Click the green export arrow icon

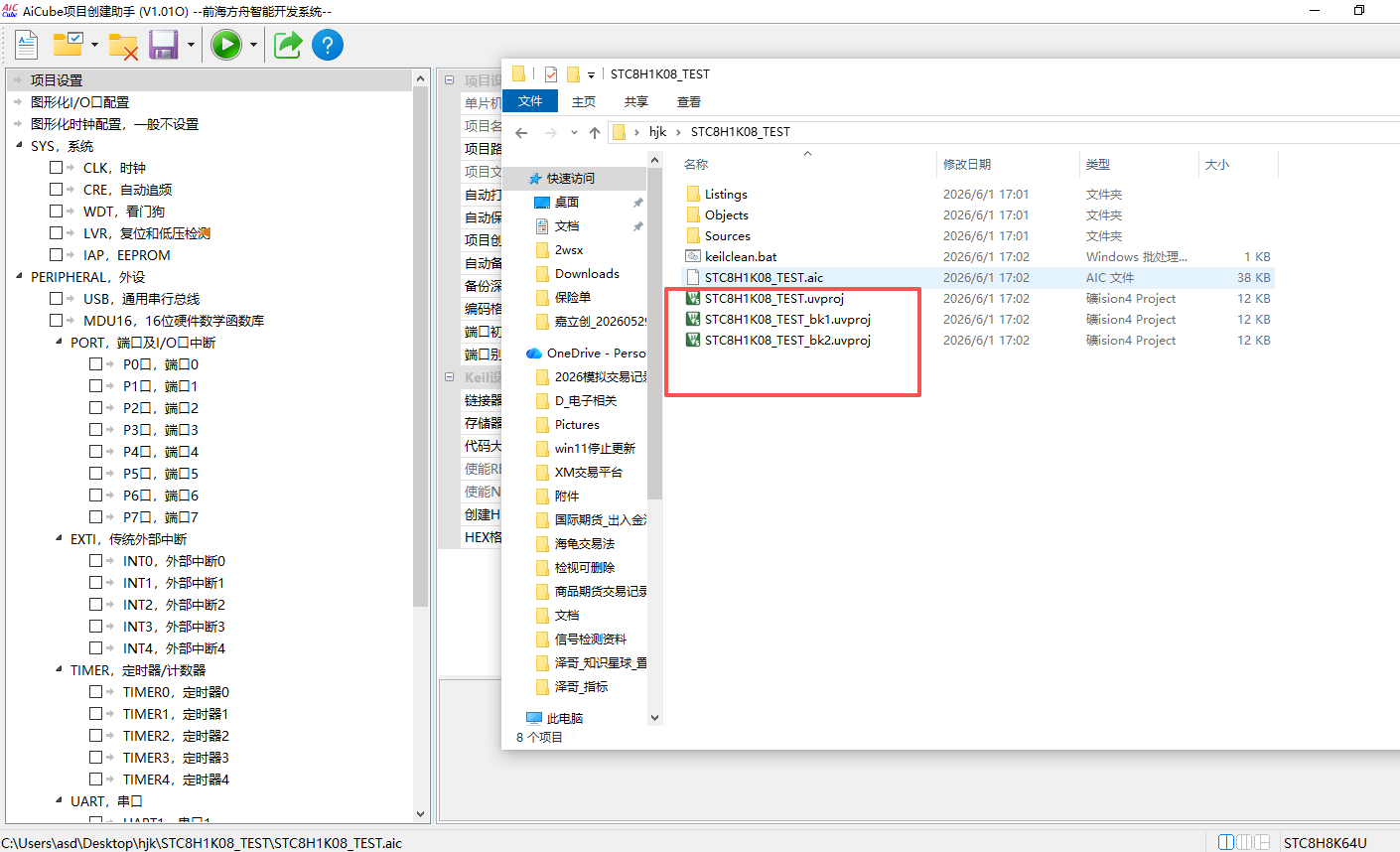pos(288,45)
